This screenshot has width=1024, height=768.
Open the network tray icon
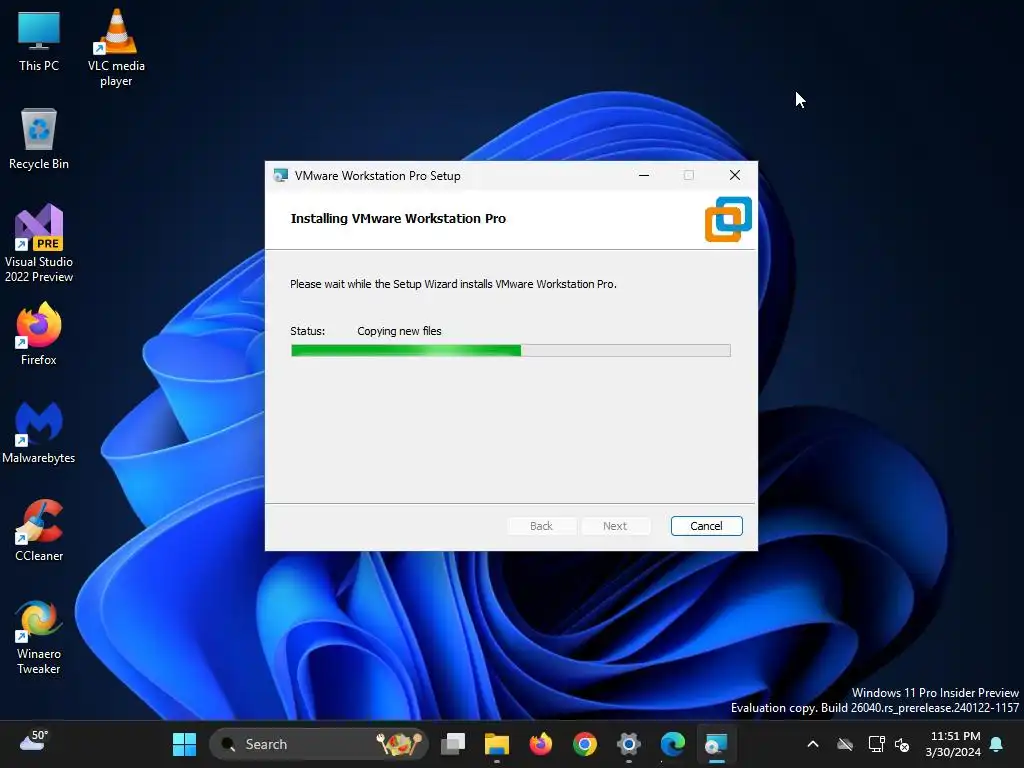876,744
